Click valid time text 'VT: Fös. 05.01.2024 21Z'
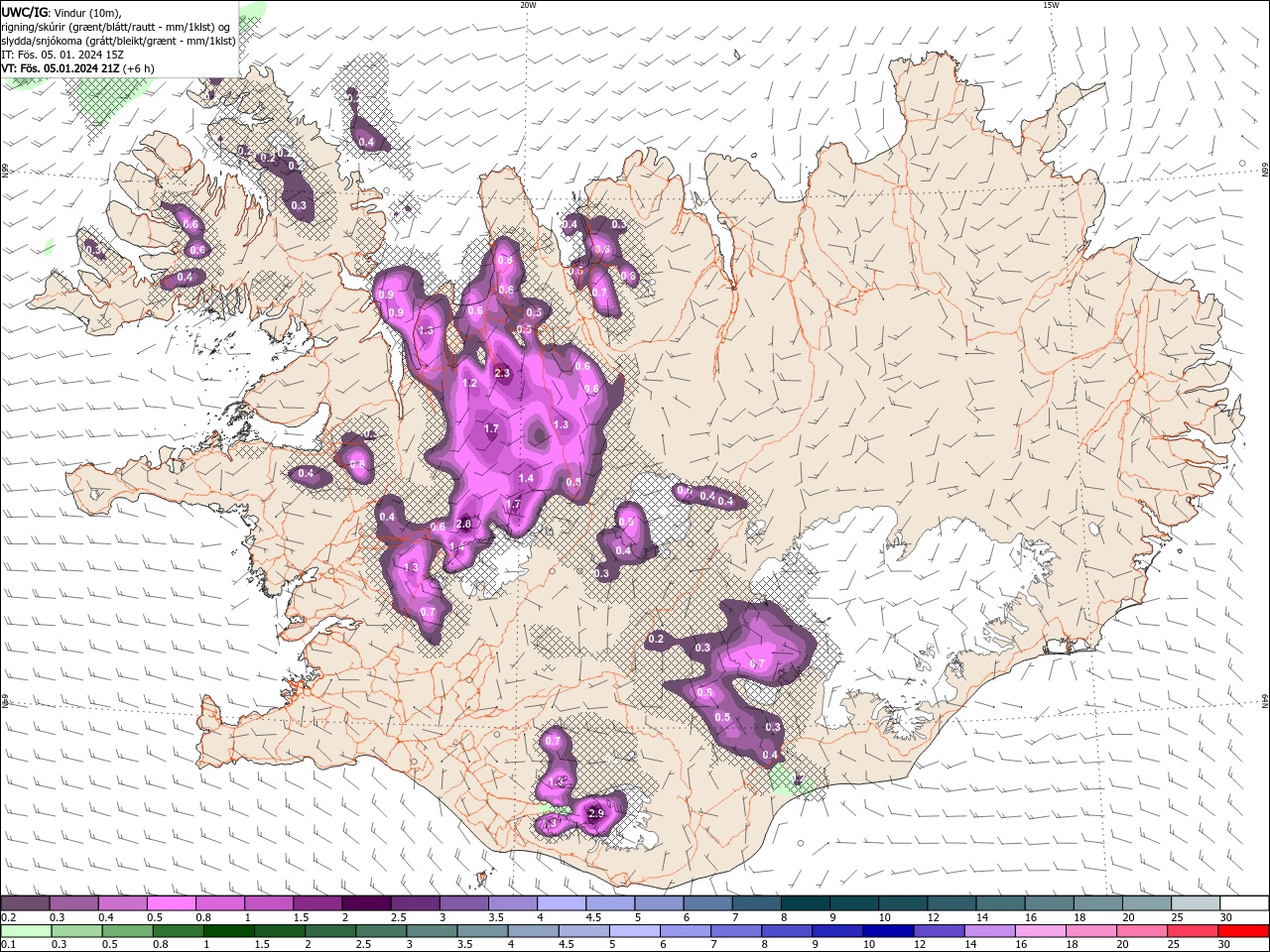The width and height of the screenshot is (1270, 952). (61, 68)
